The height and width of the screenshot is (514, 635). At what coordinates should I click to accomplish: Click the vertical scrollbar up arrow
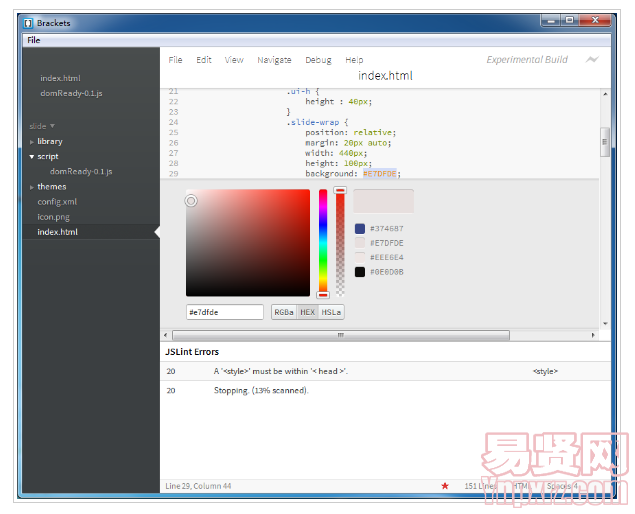pyautogui.click(x=605, y=94)
